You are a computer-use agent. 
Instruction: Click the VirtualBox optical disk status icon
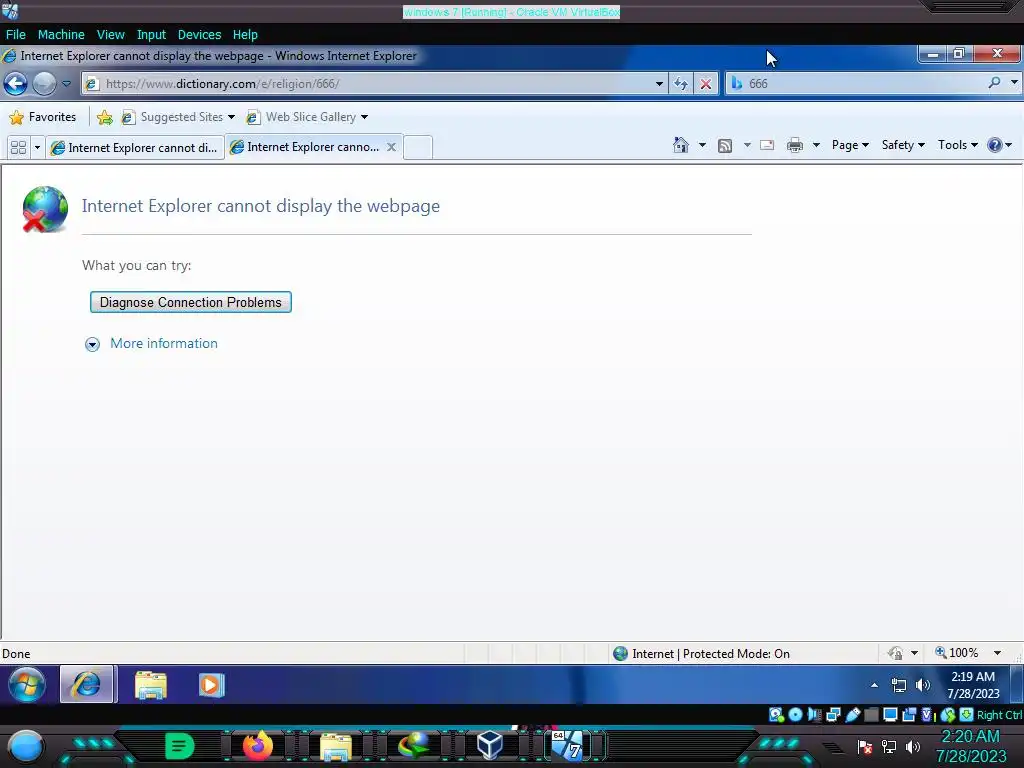pyautogui.click(x=795, y=714)
